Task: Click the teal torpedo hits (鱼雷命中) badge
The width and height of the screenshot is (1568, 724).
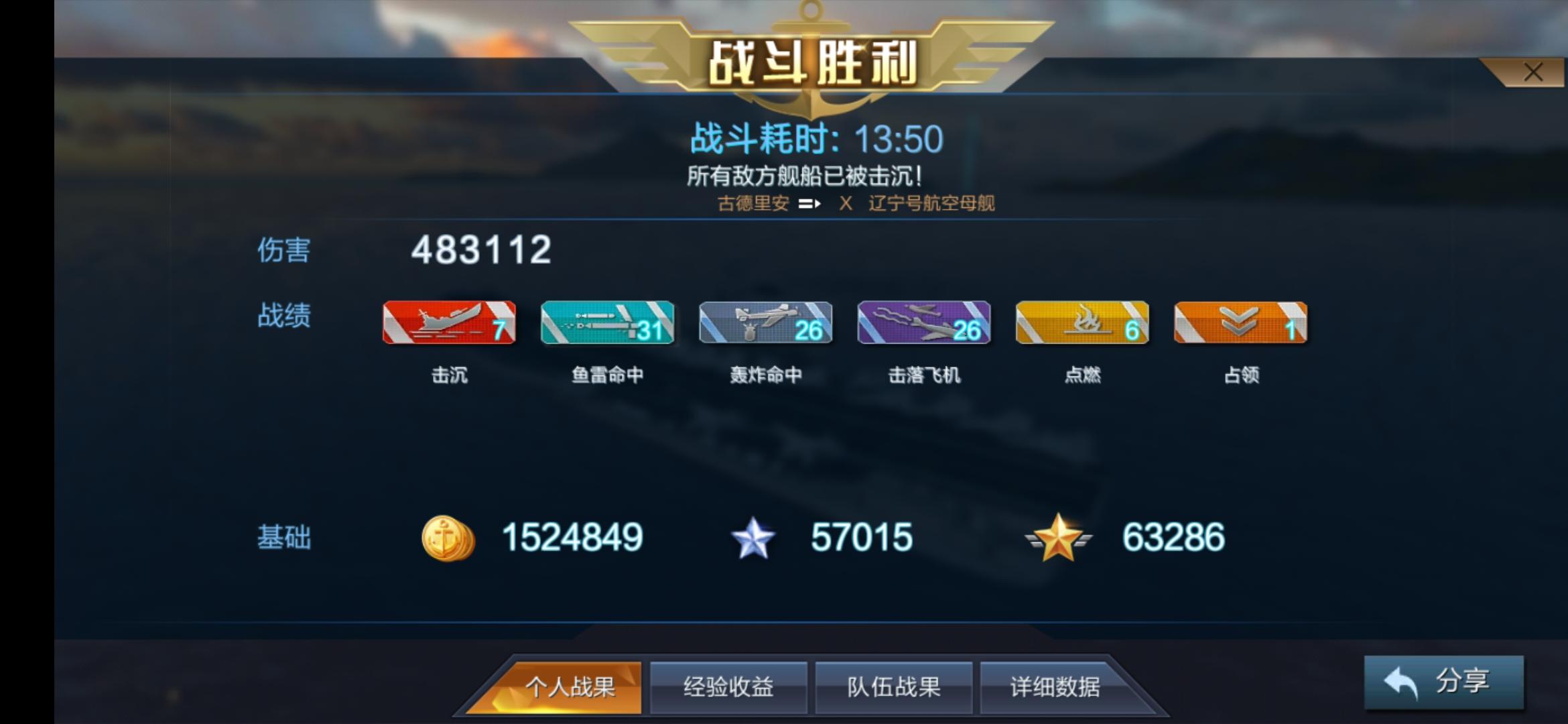Action: [607, 322]
